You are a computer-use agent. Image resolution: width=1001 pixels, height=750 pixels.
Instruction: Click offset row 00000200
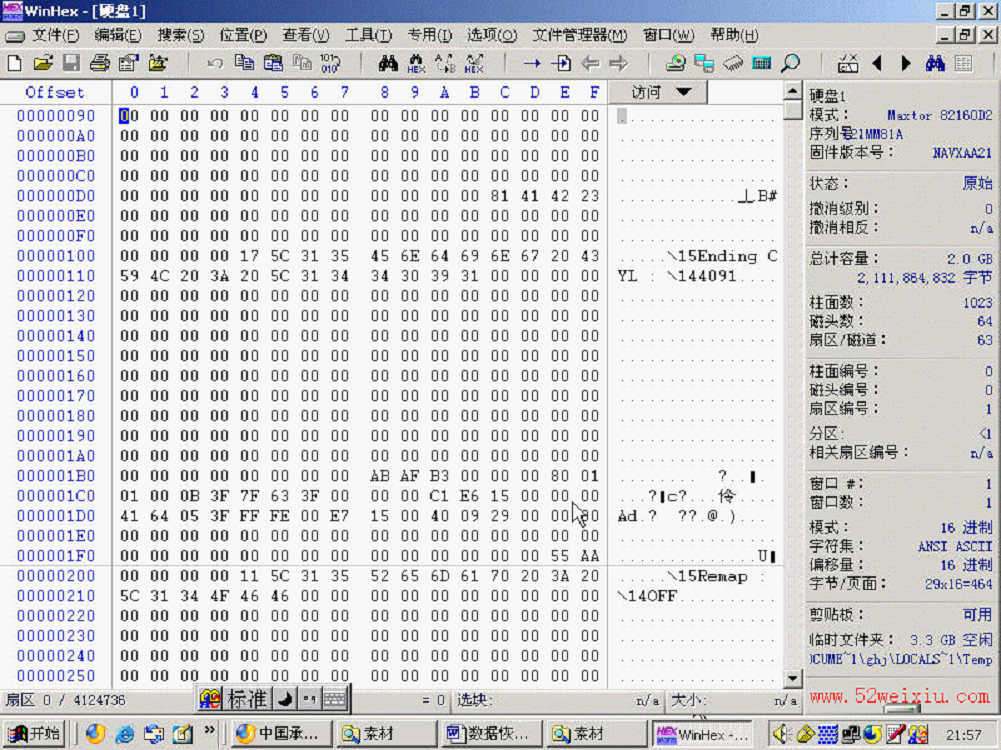tap(56, 576)
